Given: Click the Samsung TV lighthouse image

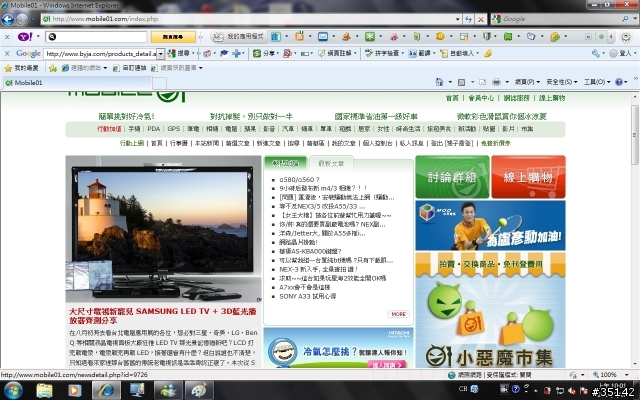Looking at the screenshot, I should pyautogui.click(x=163, y=229).
